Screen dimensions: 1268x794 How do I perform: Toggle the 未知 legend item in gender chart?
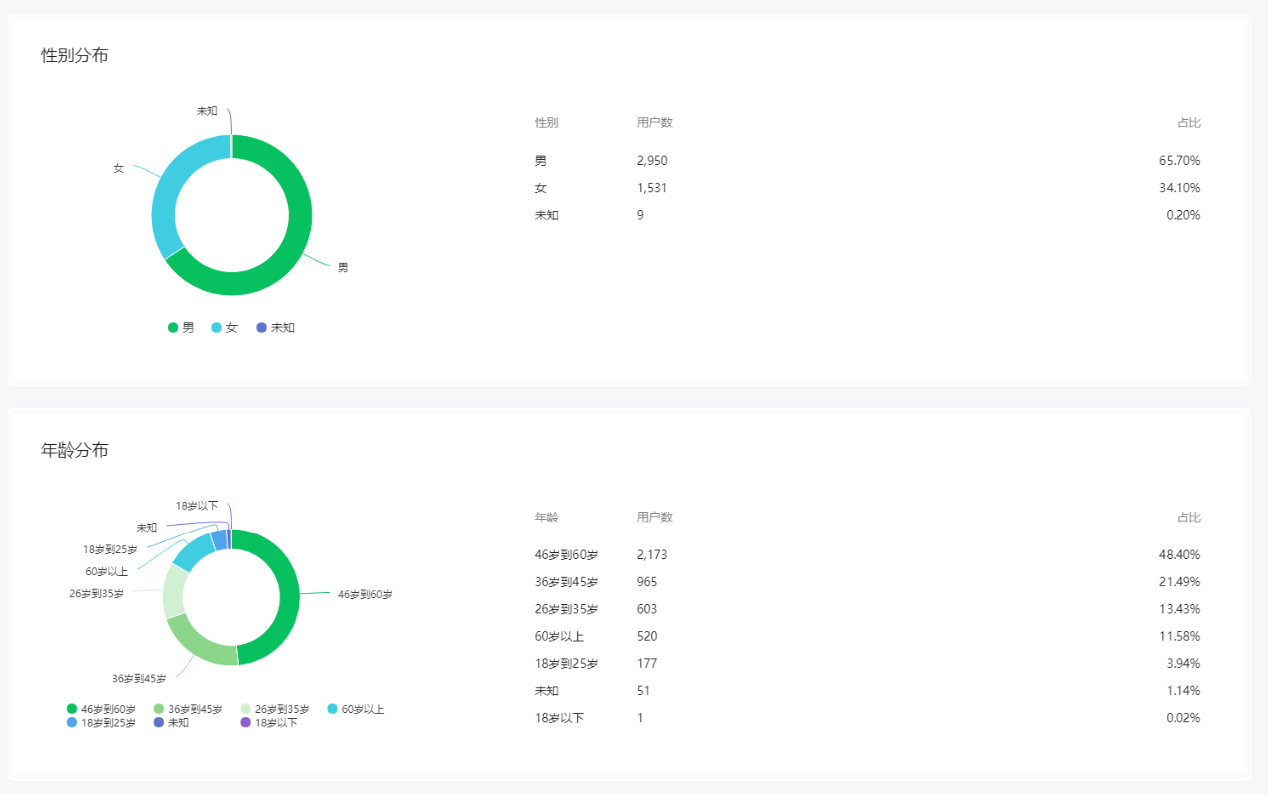tap(276, 327)
